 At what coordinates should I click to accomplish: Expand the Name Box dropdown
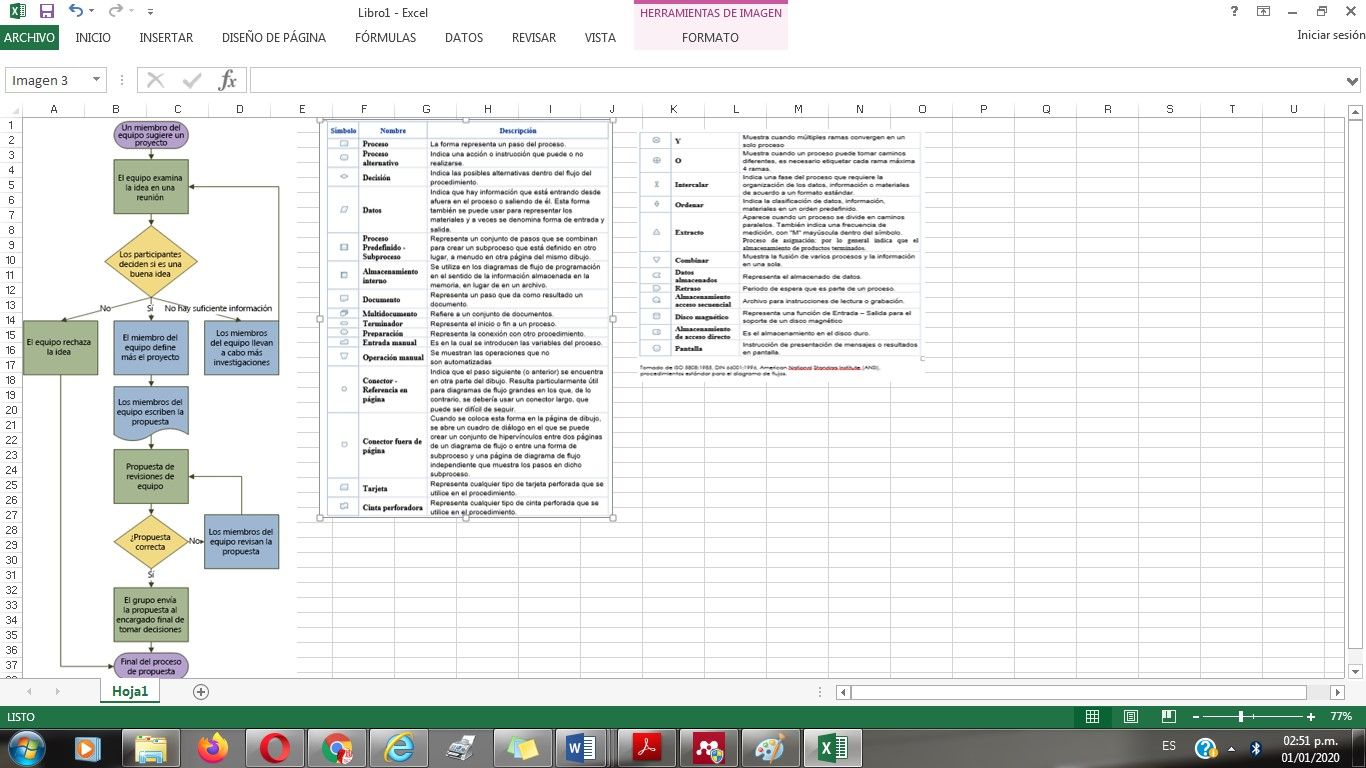pyautogui.click(x=97, y=80)
